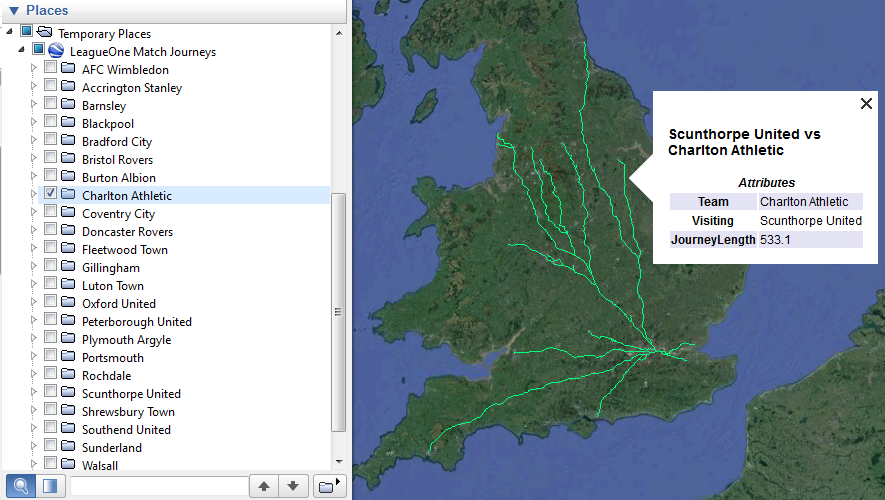The height and width of the screenshot is (500, 885).
Task: Click the balloon title Scunthorpe United vs Charlton Athletic
Action: pos(744,142)
